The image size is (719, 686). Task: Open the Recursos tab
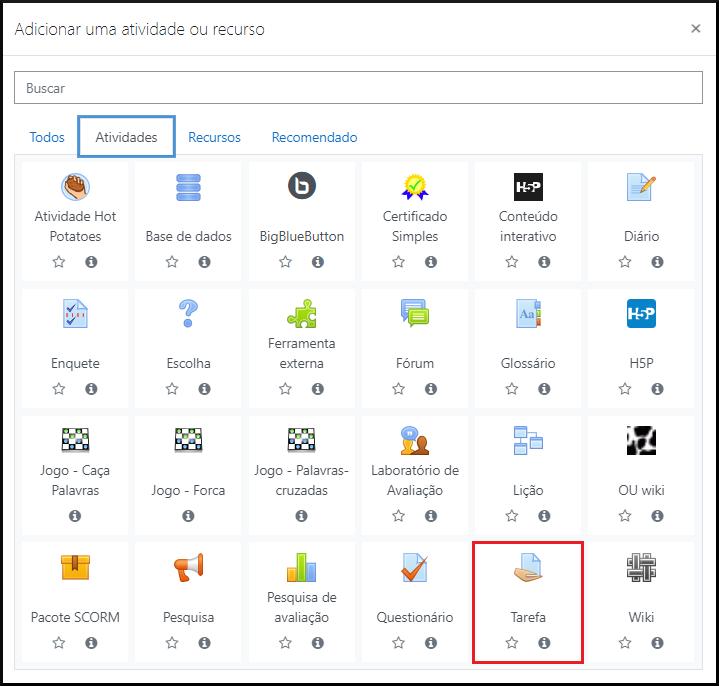pyautogui.click(x=214, y=137)
